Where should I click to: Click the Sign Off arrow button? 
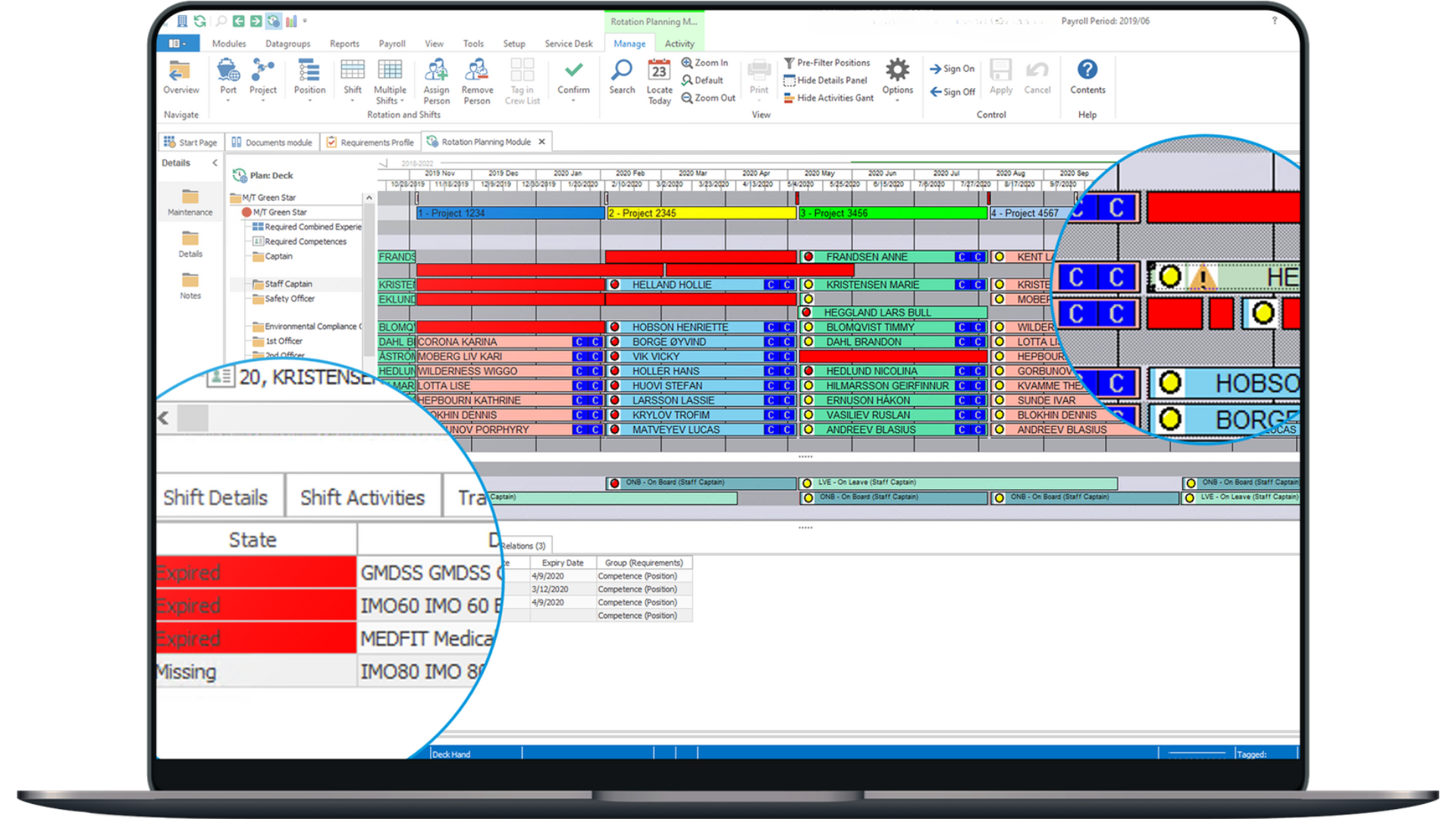click(x=952, y=92)
